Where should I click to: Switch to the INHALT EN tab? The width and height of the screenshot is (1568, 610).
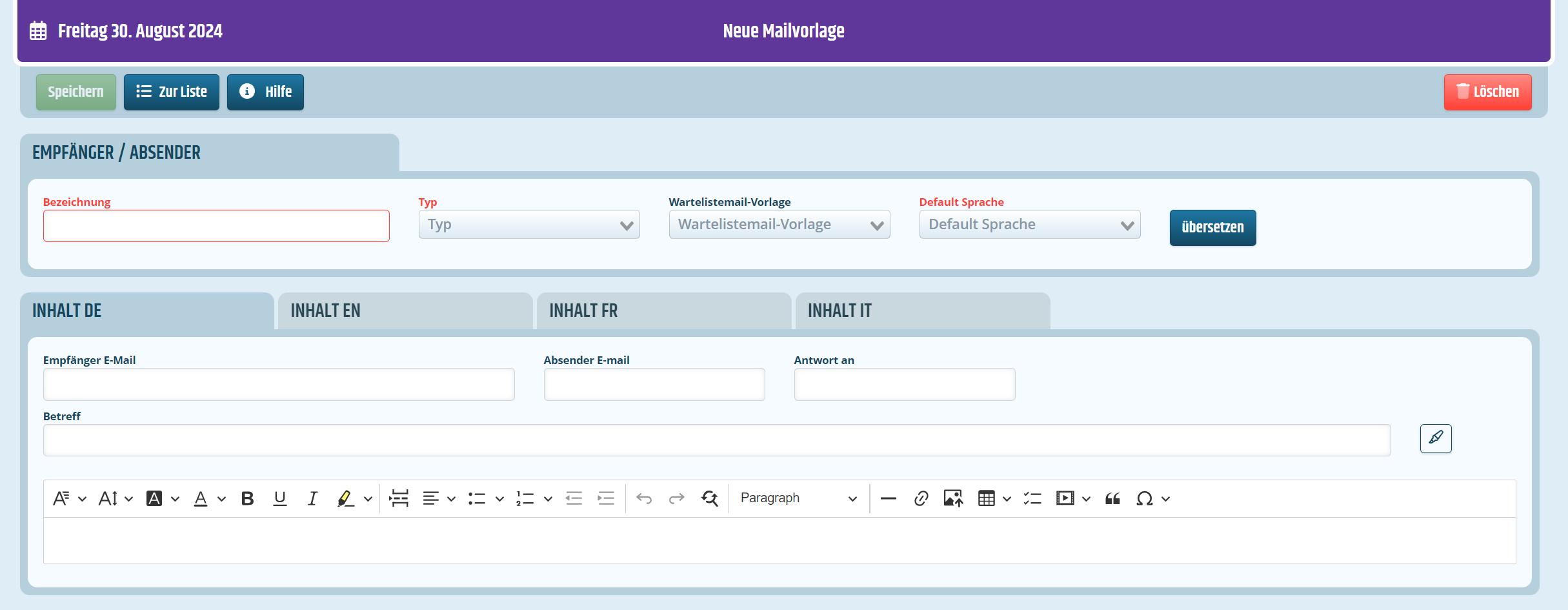pos(405,311)
